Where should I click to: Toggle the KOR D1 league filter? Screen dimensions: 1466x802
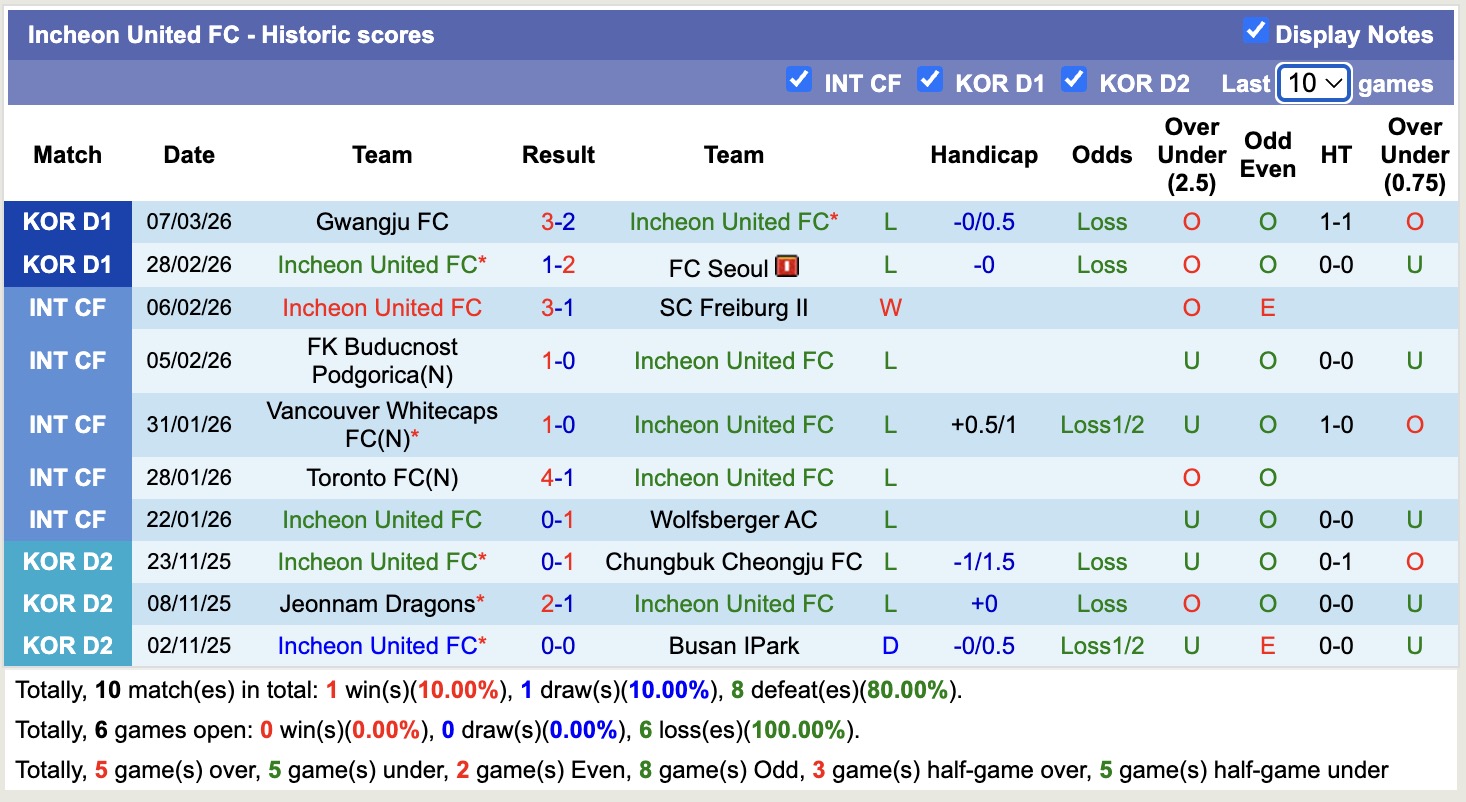pyautogui.click(x=930, y=81)
